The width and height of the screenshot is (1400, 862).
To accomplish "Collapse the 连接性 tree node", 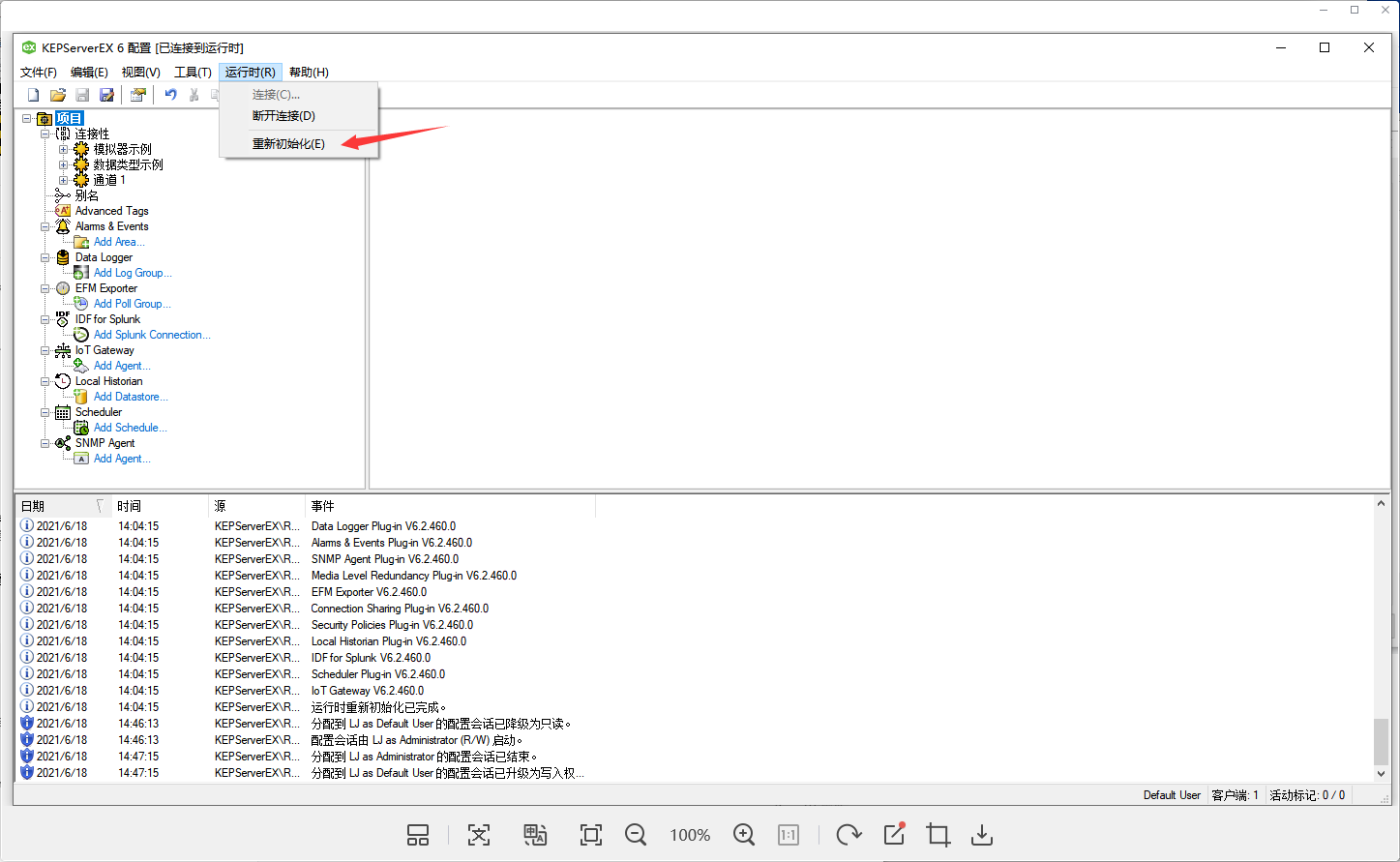I will [45, 134].
